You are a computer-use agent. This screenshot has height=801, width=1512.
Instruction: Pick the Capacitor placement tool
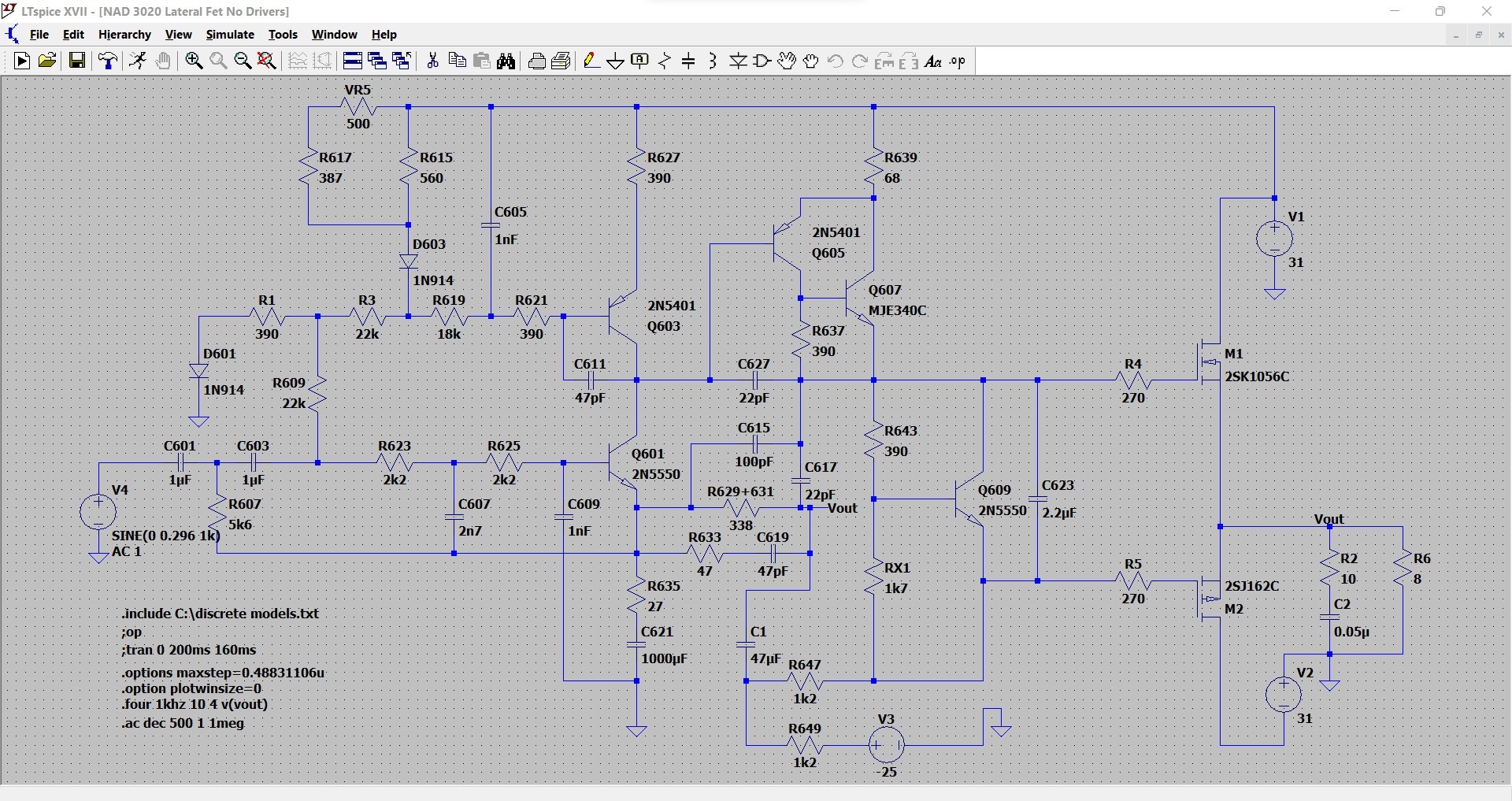pyautogui.click(x=689, y=61)
